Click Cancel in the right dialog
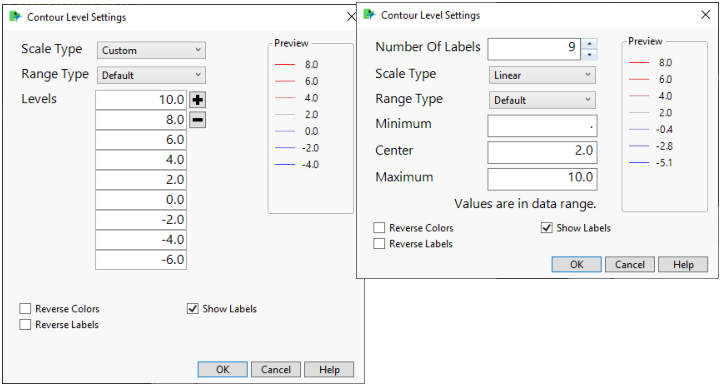Viewport: 721px width, 386px height. point(630,265)
